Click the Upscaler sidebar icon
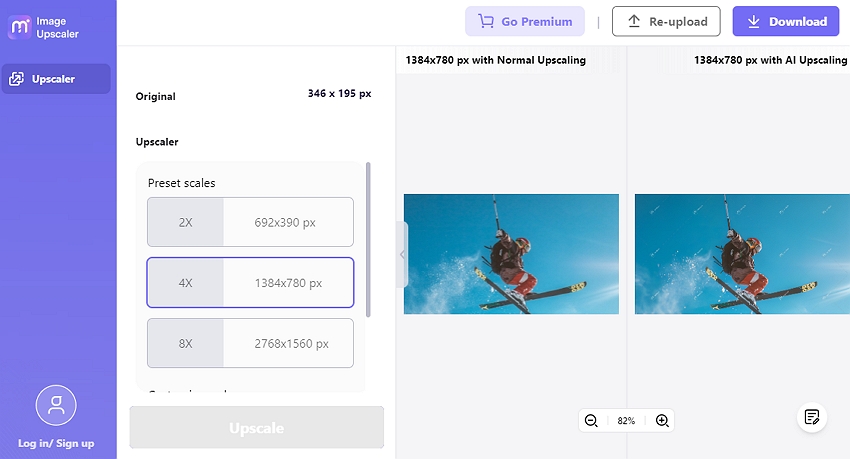This screenshot has height=459, width=850. coord(17,79)
